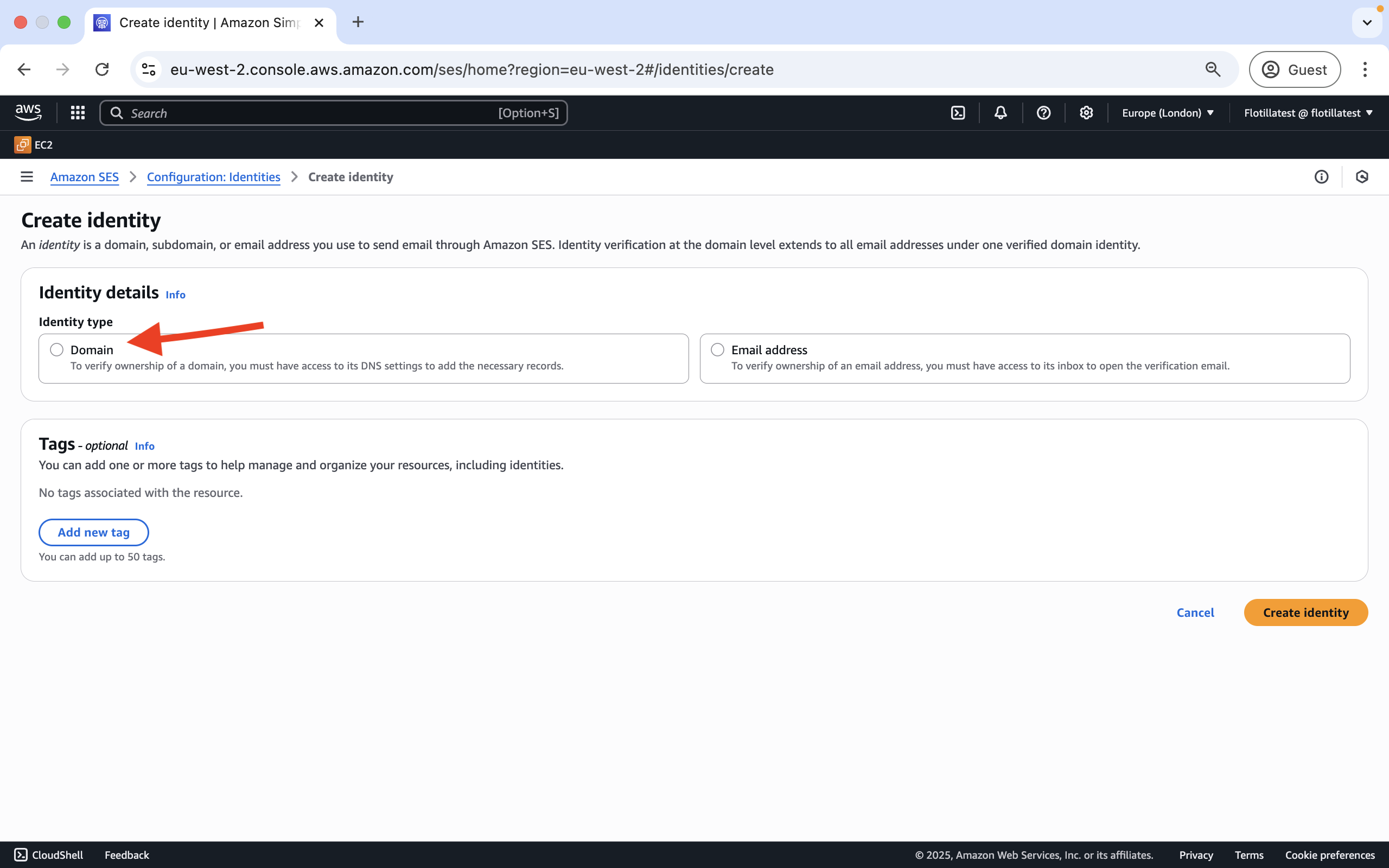Click Add new tag button

[93, 532]
